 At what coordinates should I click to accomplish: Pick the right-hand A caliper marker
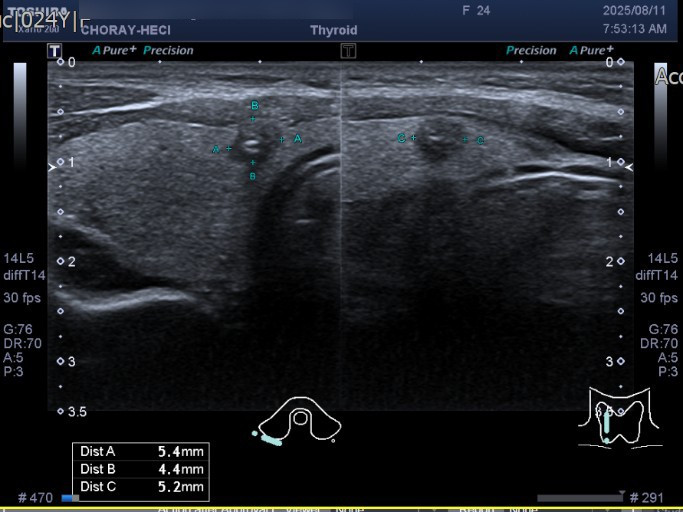pyautogui.click(x=283, y=139)
